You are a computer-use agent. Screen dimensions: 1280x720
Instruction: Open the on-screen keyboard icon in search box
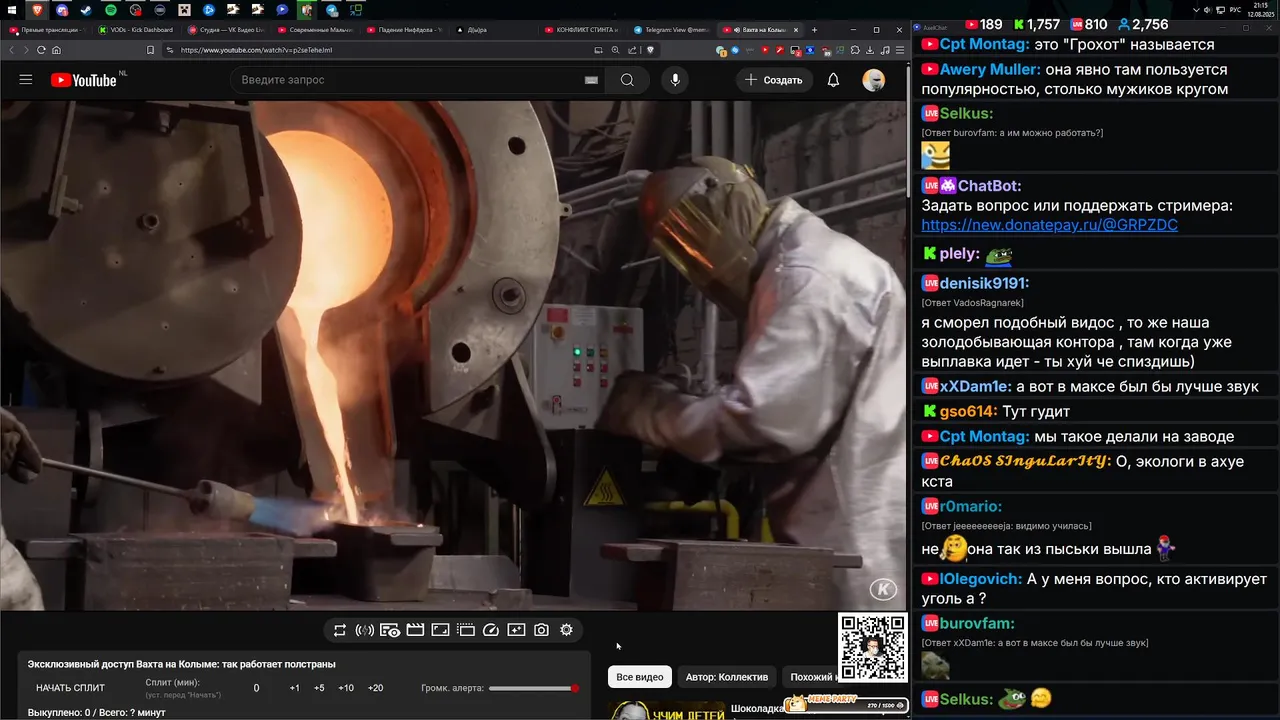click(x=591, y=80)
